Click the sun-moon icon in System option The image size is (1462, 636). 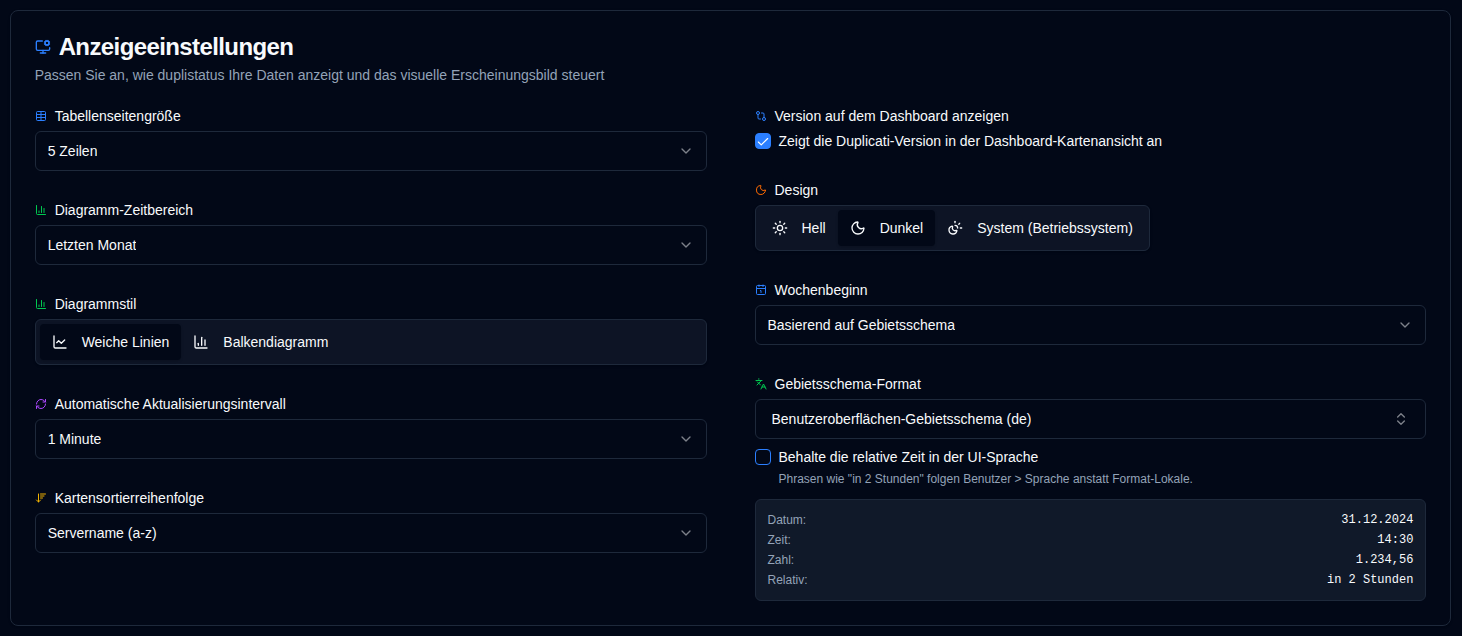[x=955, y=228]
